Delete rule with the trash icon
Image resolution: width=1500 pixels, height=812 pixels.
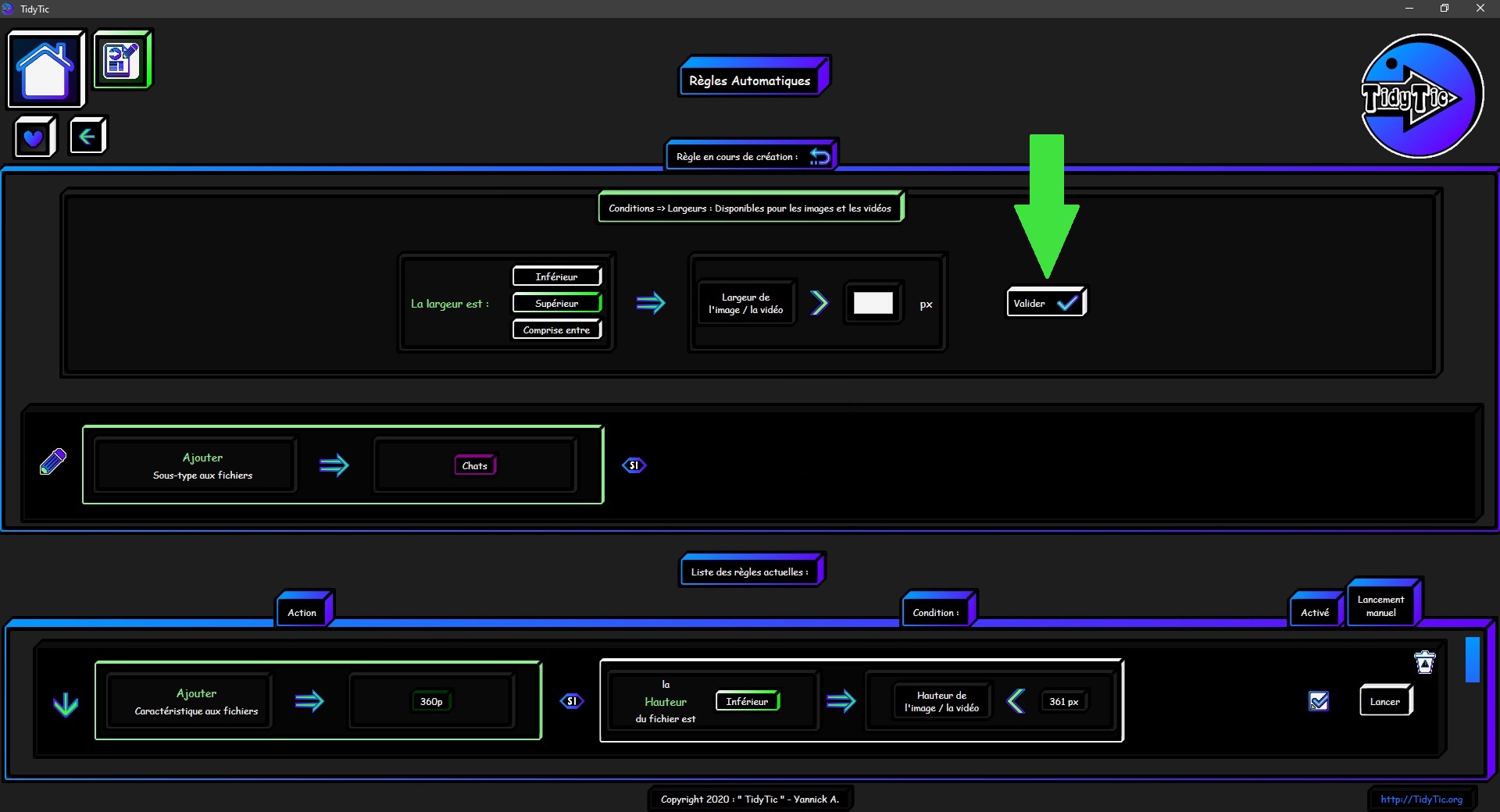coord(1425,662)
